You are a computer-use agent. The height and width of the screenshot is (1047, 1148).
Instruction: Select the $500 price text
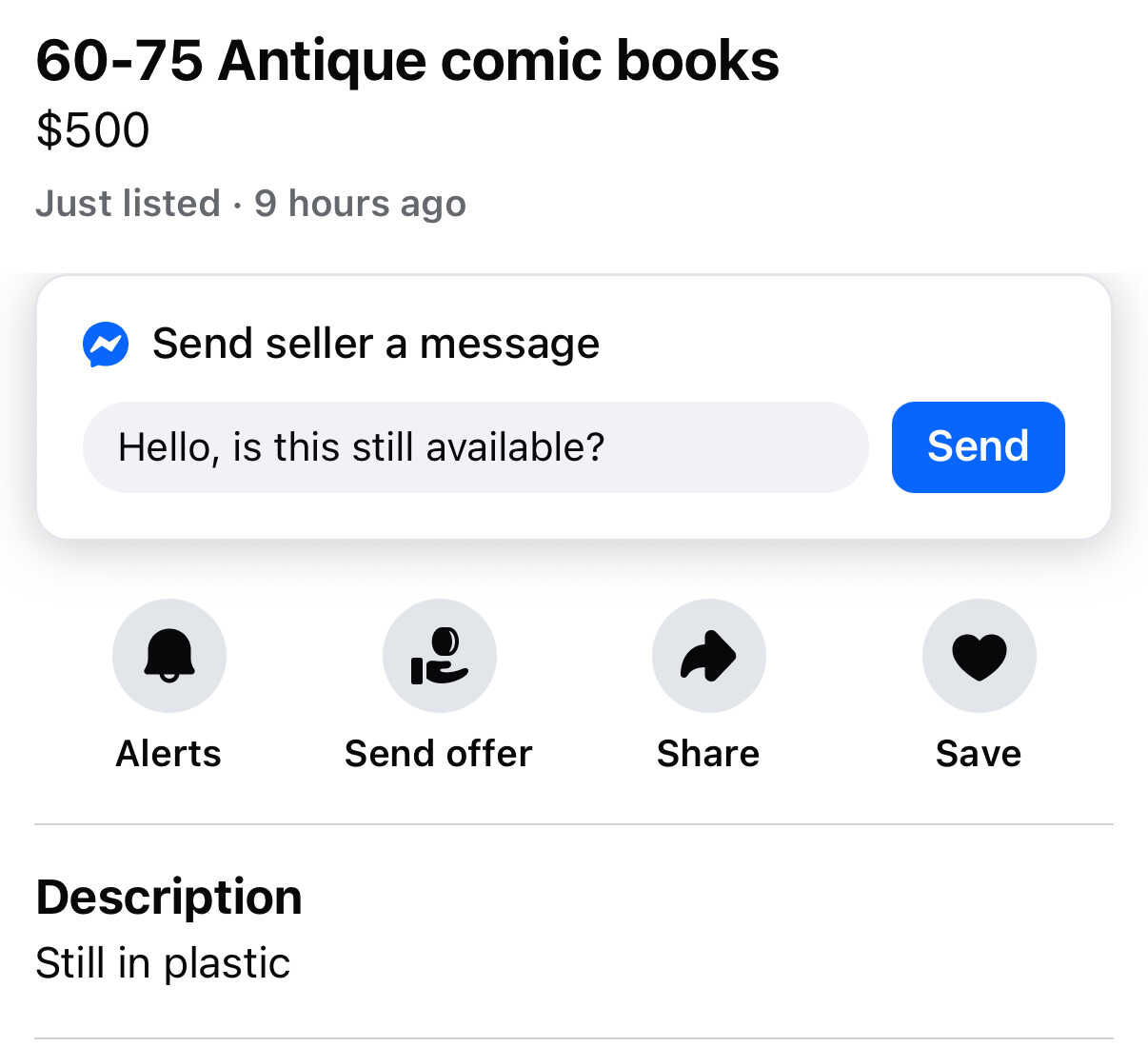pos(93,130)
